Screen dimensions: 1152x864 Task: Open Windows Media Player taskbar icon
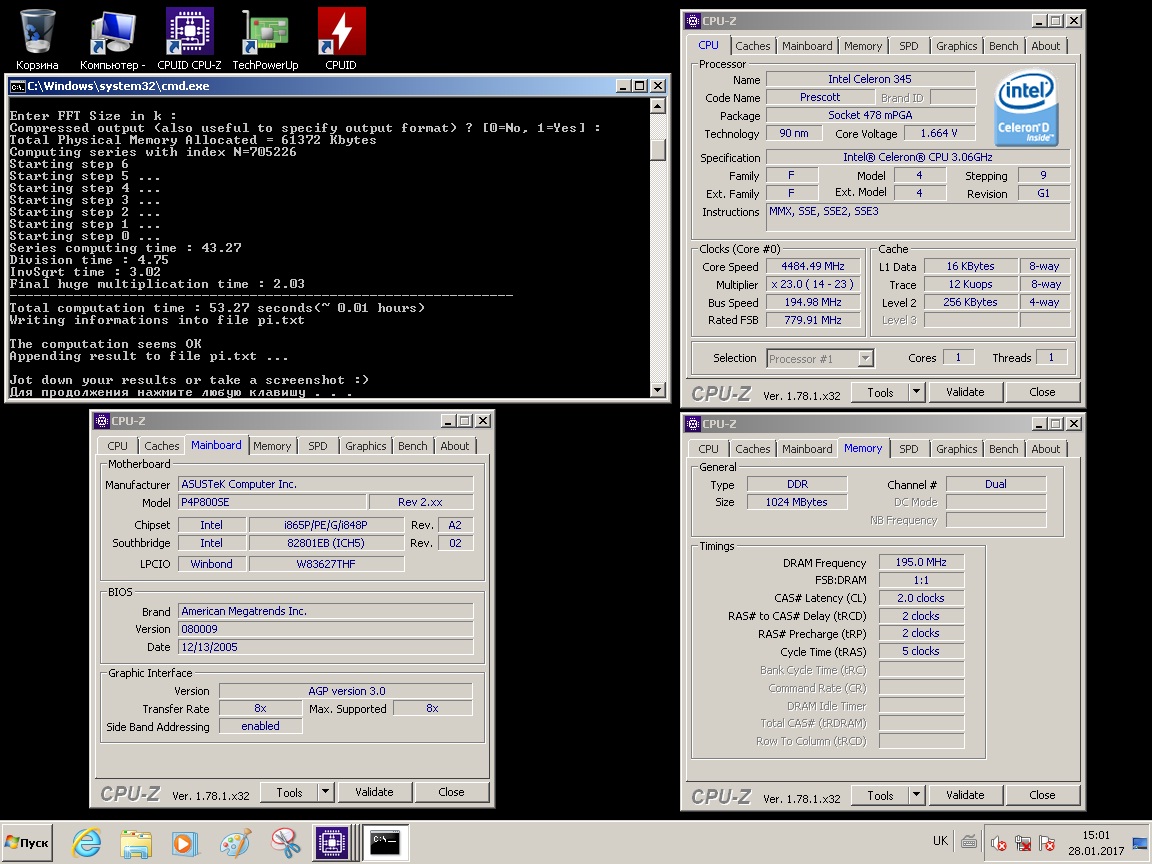[185, 843]
